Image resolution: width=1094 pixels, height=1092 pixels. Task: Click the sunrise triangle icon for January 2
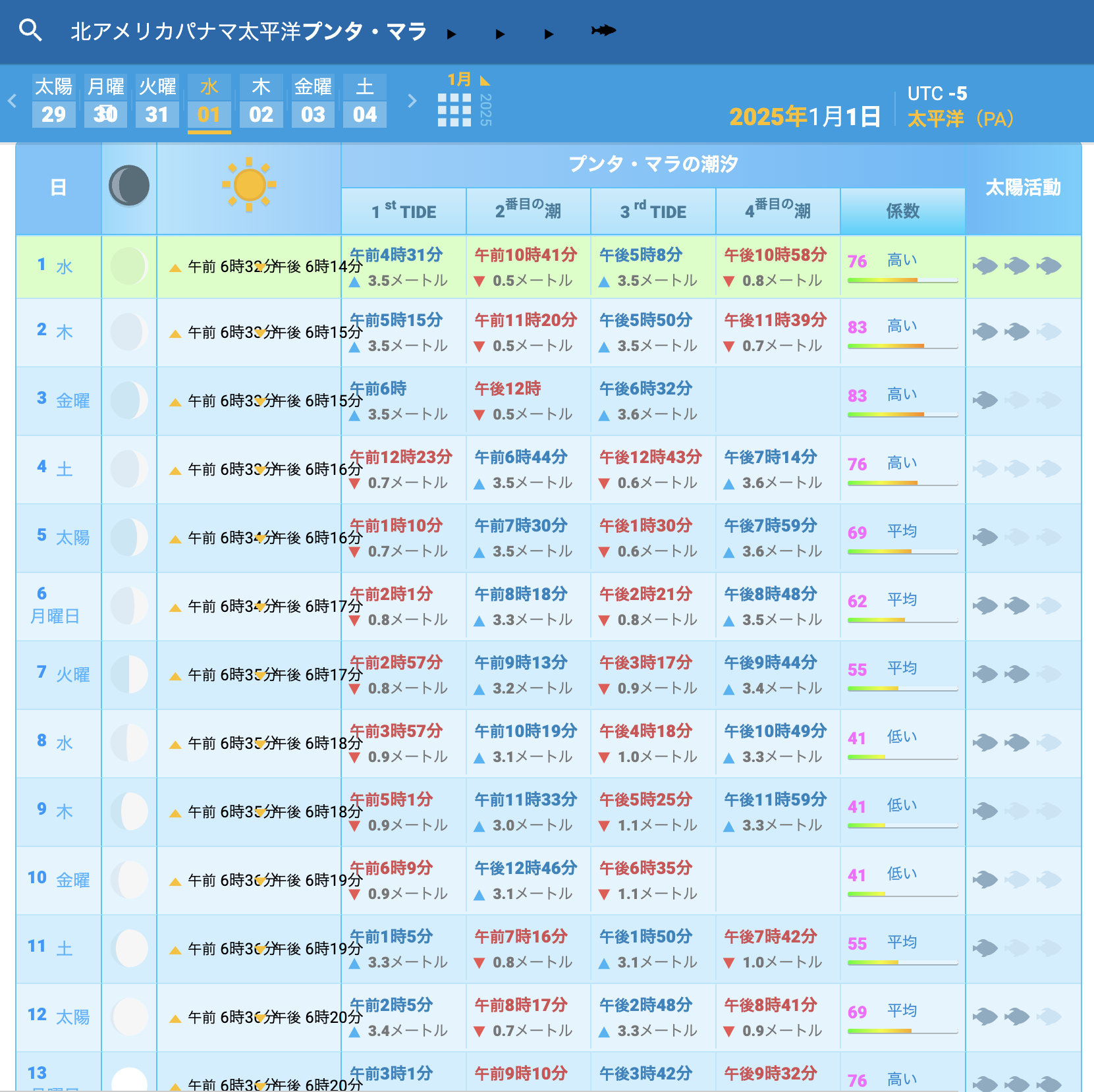click(175, 334)
